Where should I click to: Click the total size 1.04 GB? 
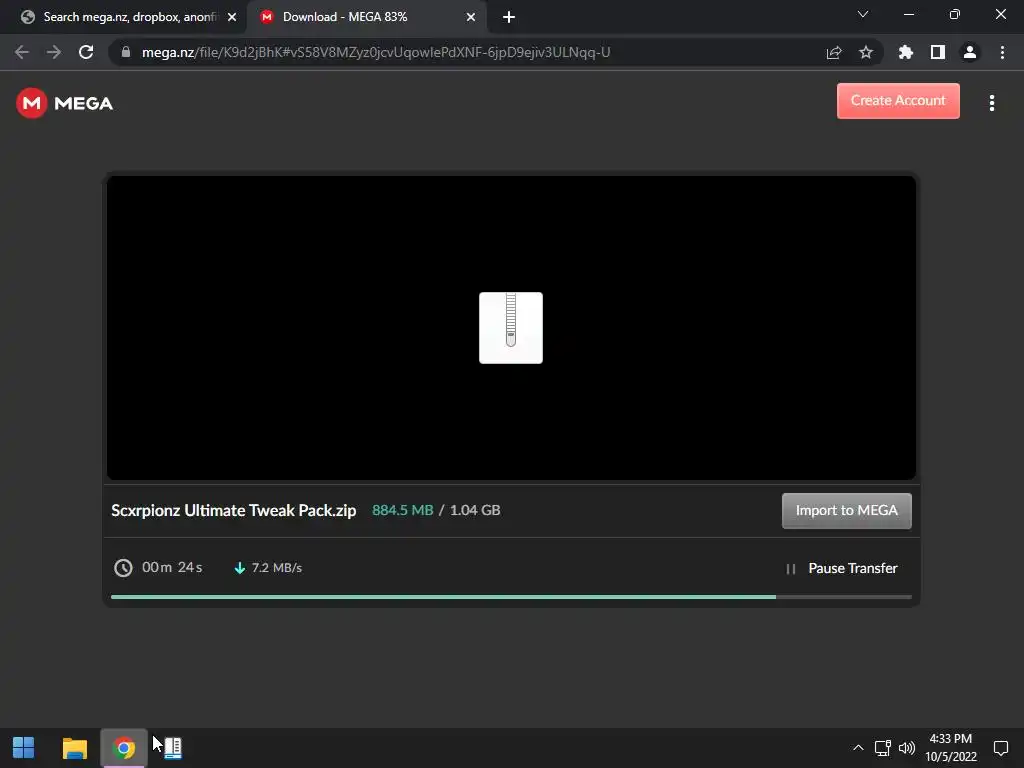pos(475,510)
